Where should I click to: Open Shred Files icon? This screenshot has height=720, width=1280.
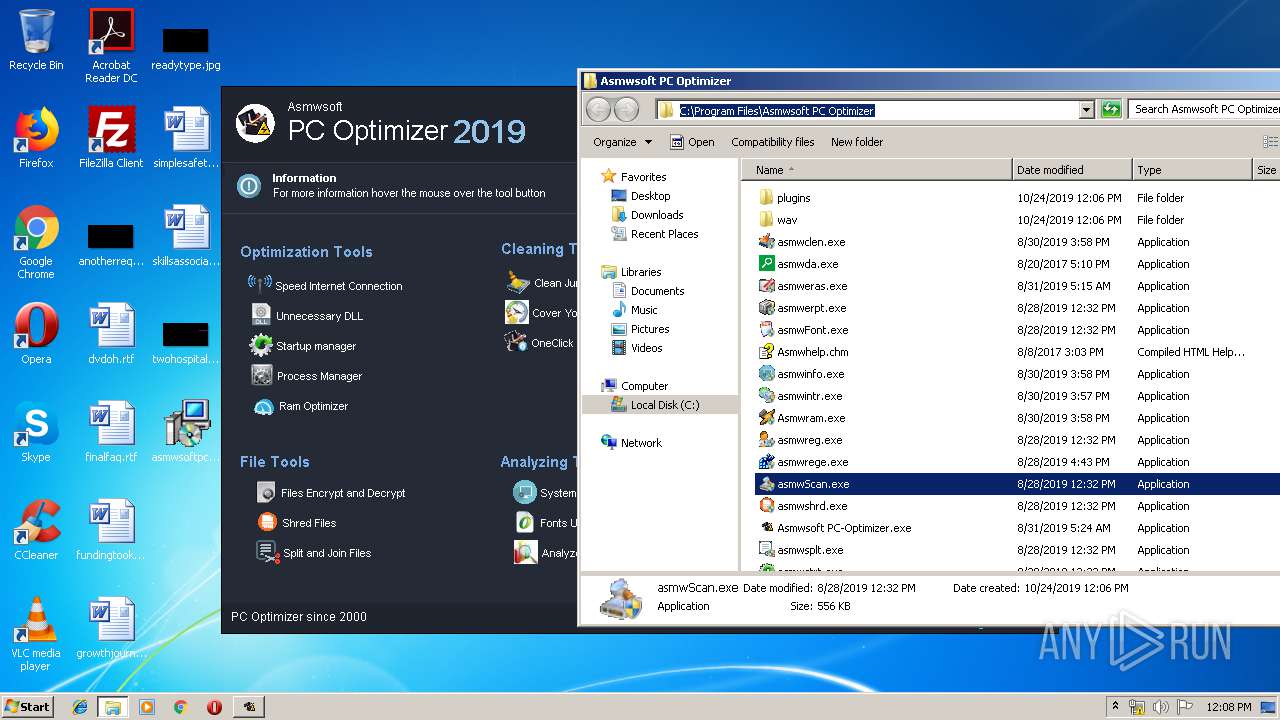coord(267,522)
